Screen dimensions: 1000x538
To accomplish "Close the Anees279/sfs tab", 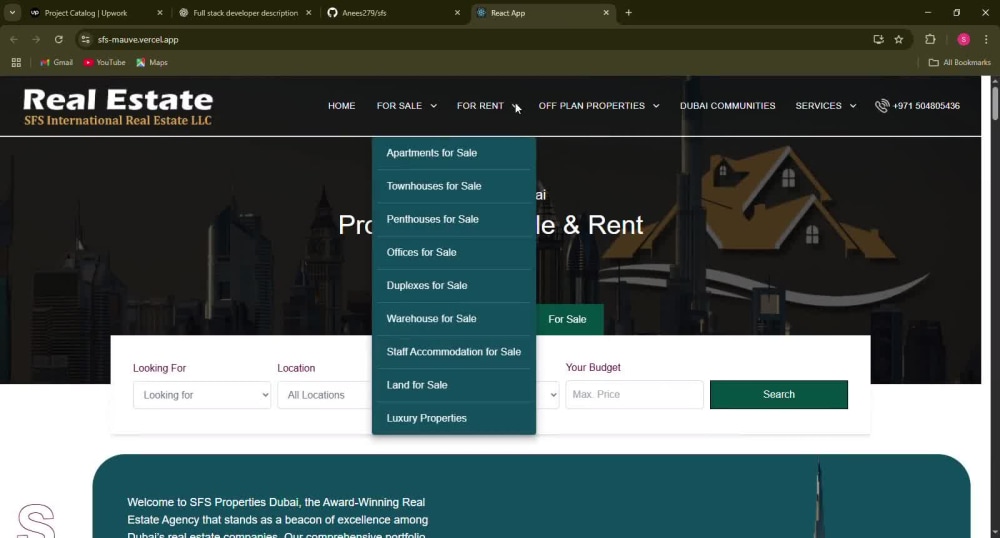I will 457,13.
